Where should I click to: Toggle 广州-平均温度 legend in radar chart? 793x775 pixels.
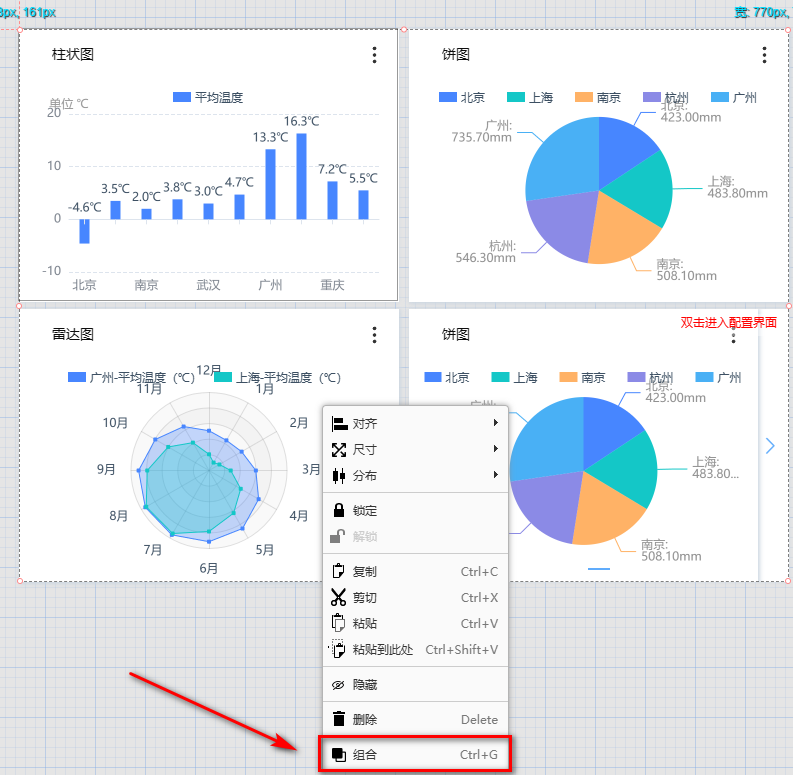pyautogui.click(x=131, y=378)
